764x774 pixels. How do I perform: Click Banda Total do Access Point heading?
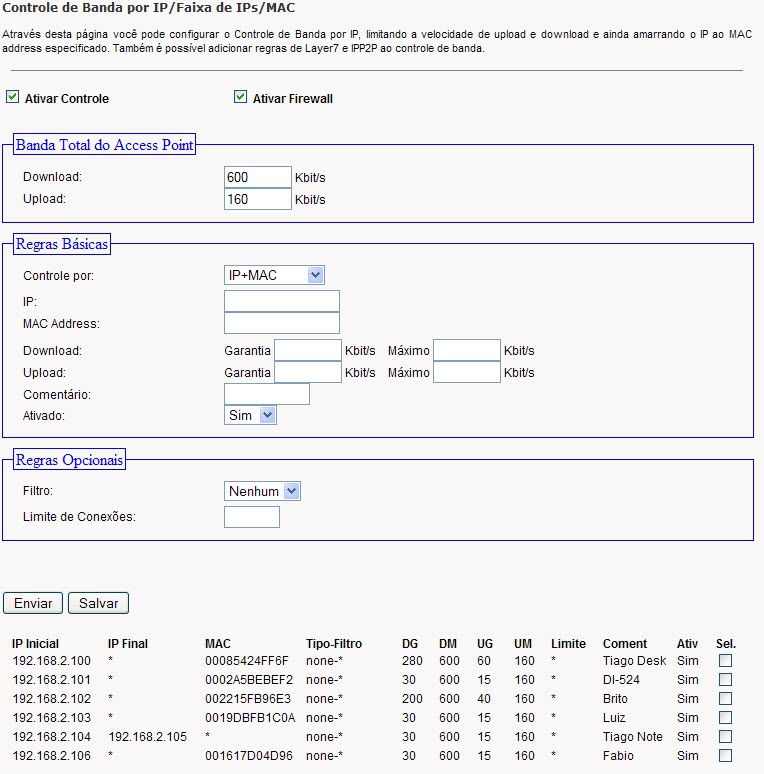click(x=104, y=144)
